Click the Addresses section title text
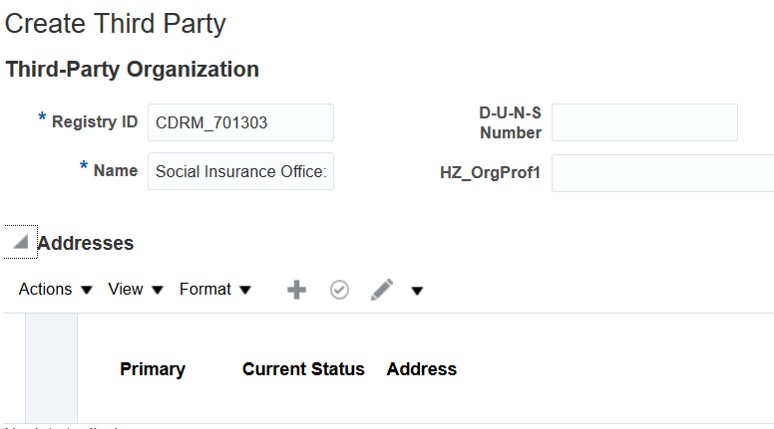774x429 pixels. 86,243
